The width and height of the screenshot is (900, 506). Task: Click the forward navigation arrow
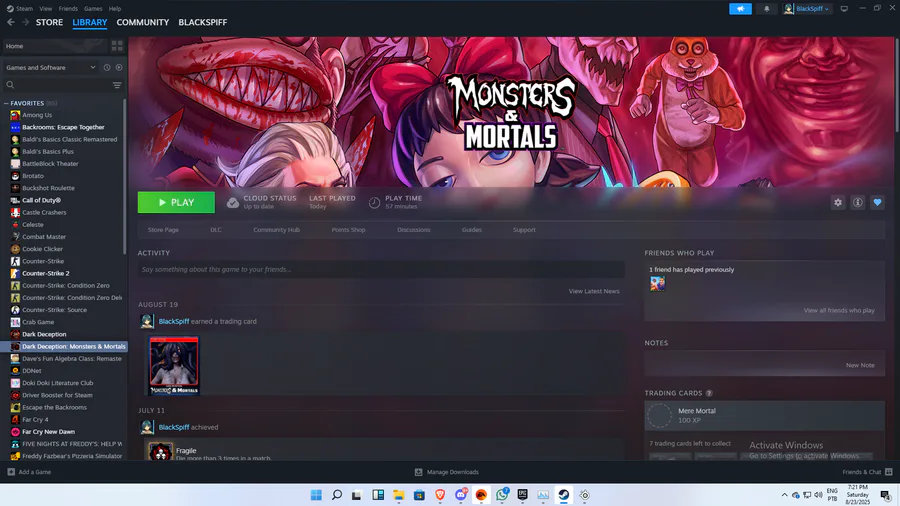coord(25,22)
